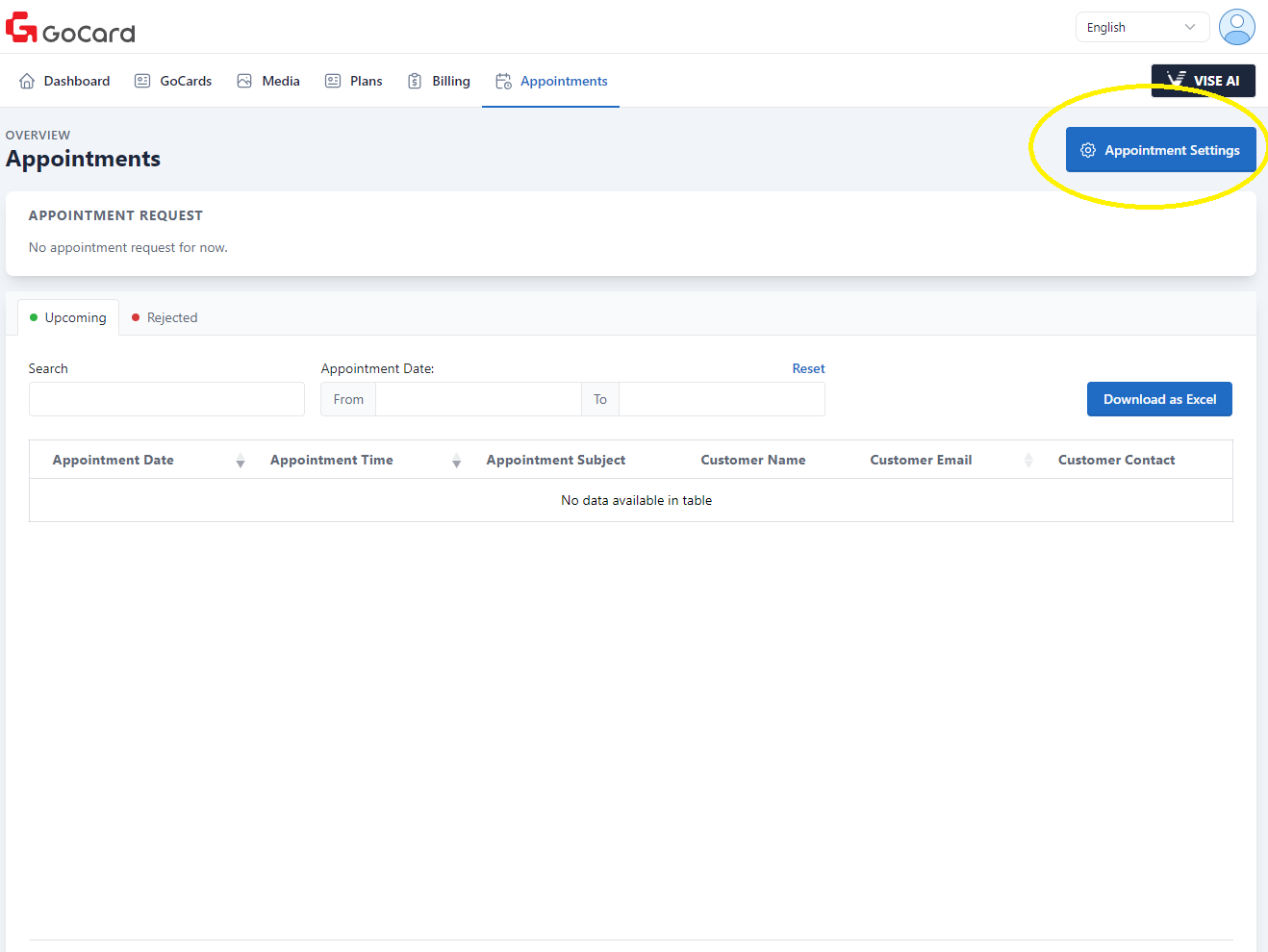
Task: Switch to the Rejected tab
Action: click(165, 317)
